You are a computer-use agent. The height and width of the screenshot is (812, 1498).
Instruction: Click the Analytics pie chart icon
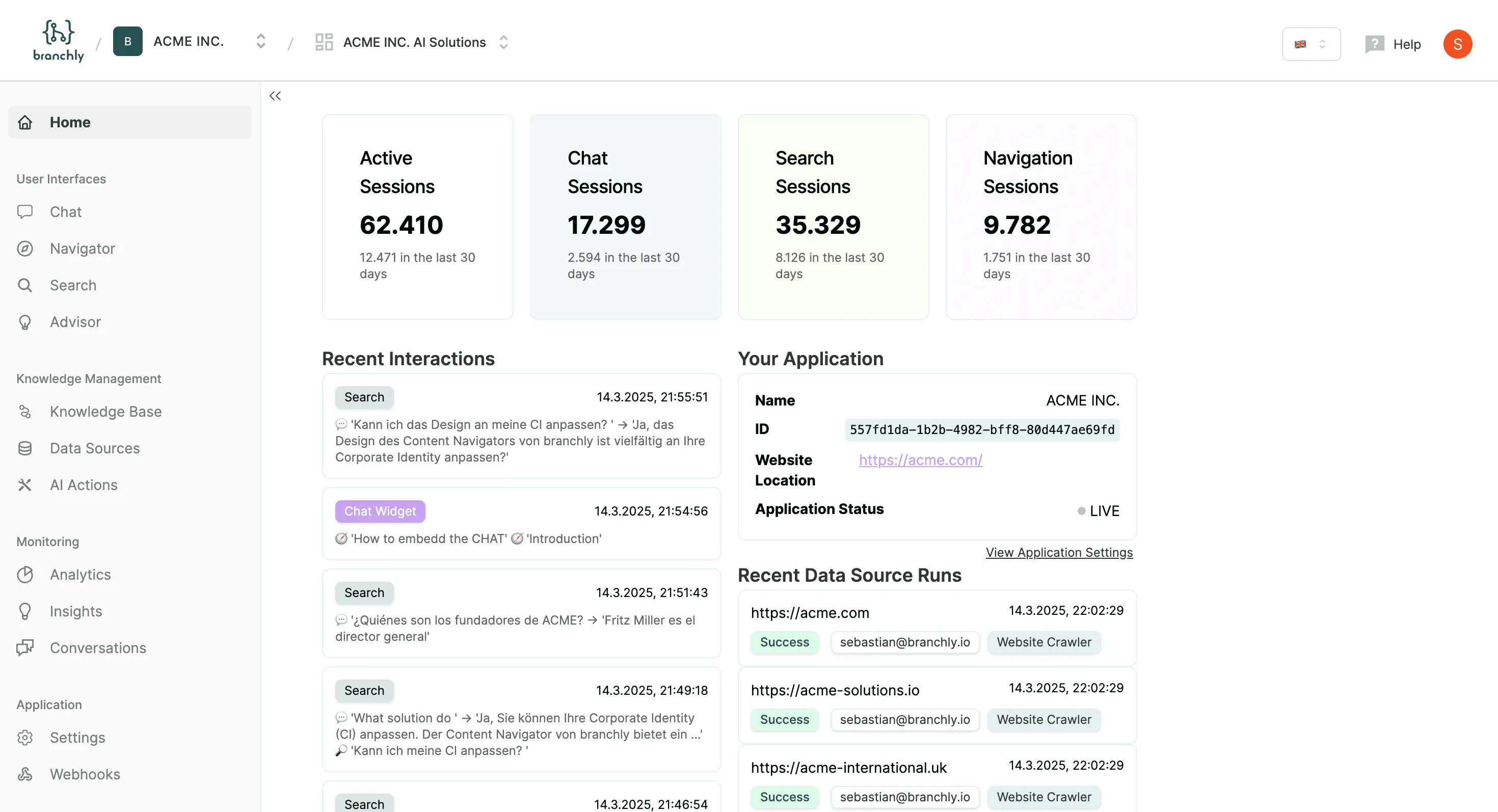click(25, 574)
